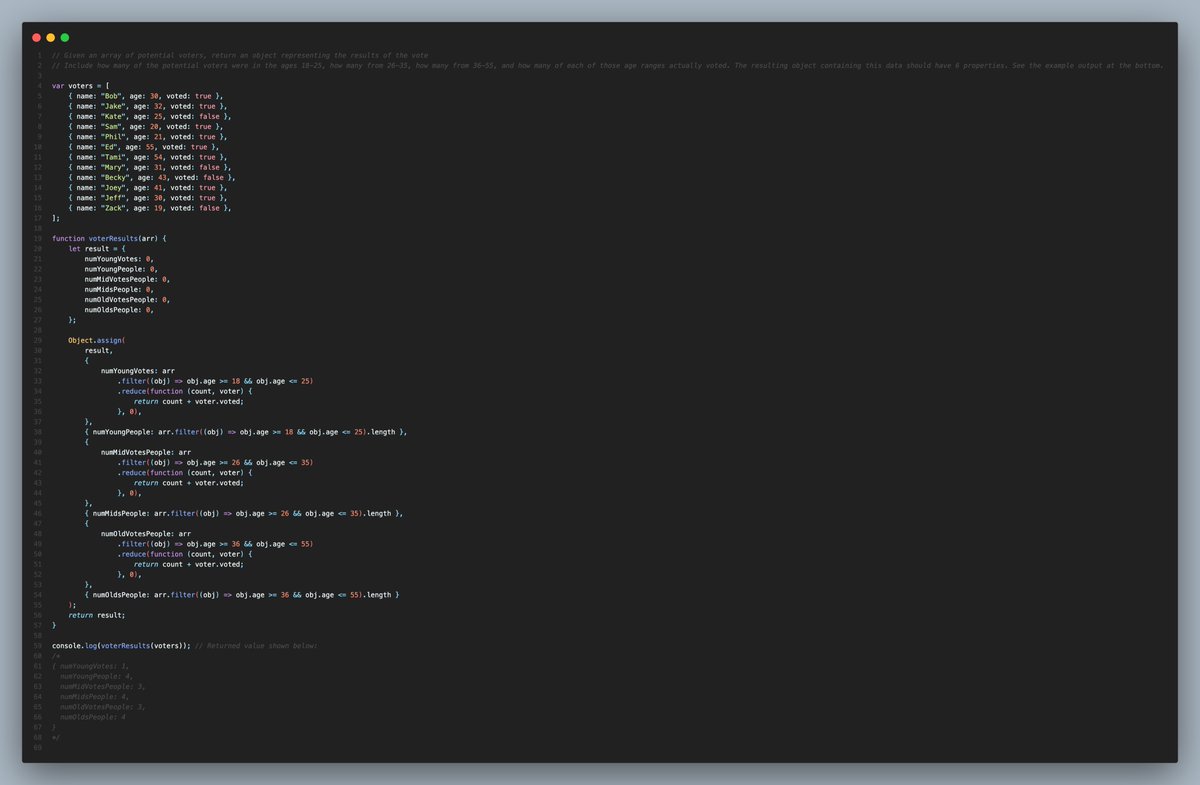This screenshot has width=1200, height=785.
Task: Click "numOldVotesPeople: 0," initializer line
Action: click(127, 299)
